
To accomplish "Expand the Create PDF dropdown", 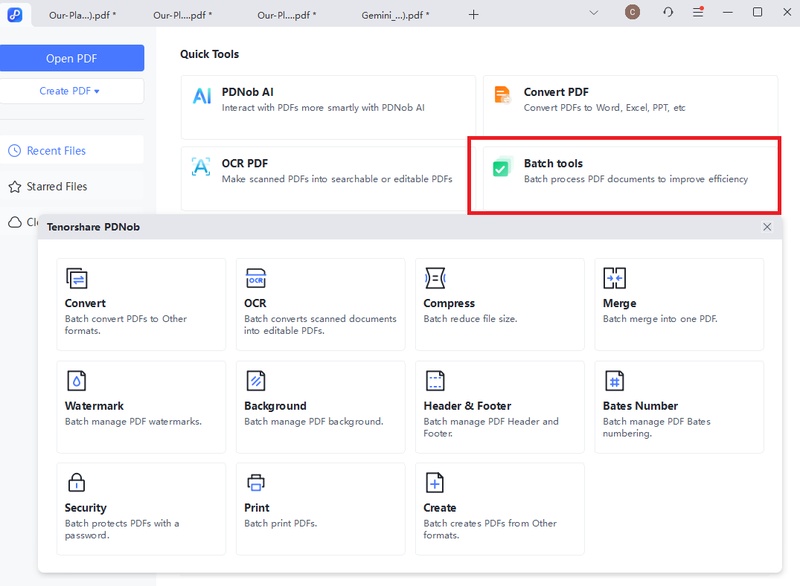I will point(72,90).
